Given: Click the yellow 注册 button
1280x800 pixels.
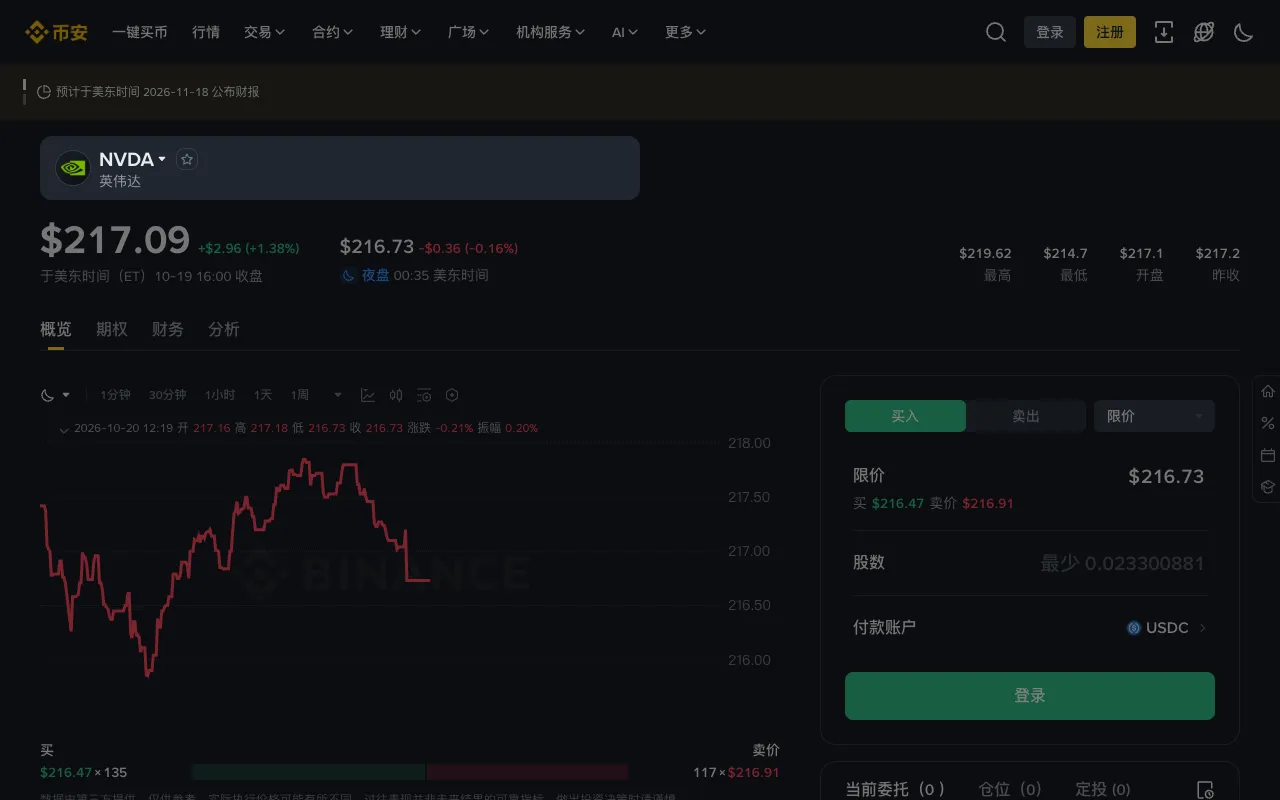Looking at the screenshot, I should (x=1110, y=32).
